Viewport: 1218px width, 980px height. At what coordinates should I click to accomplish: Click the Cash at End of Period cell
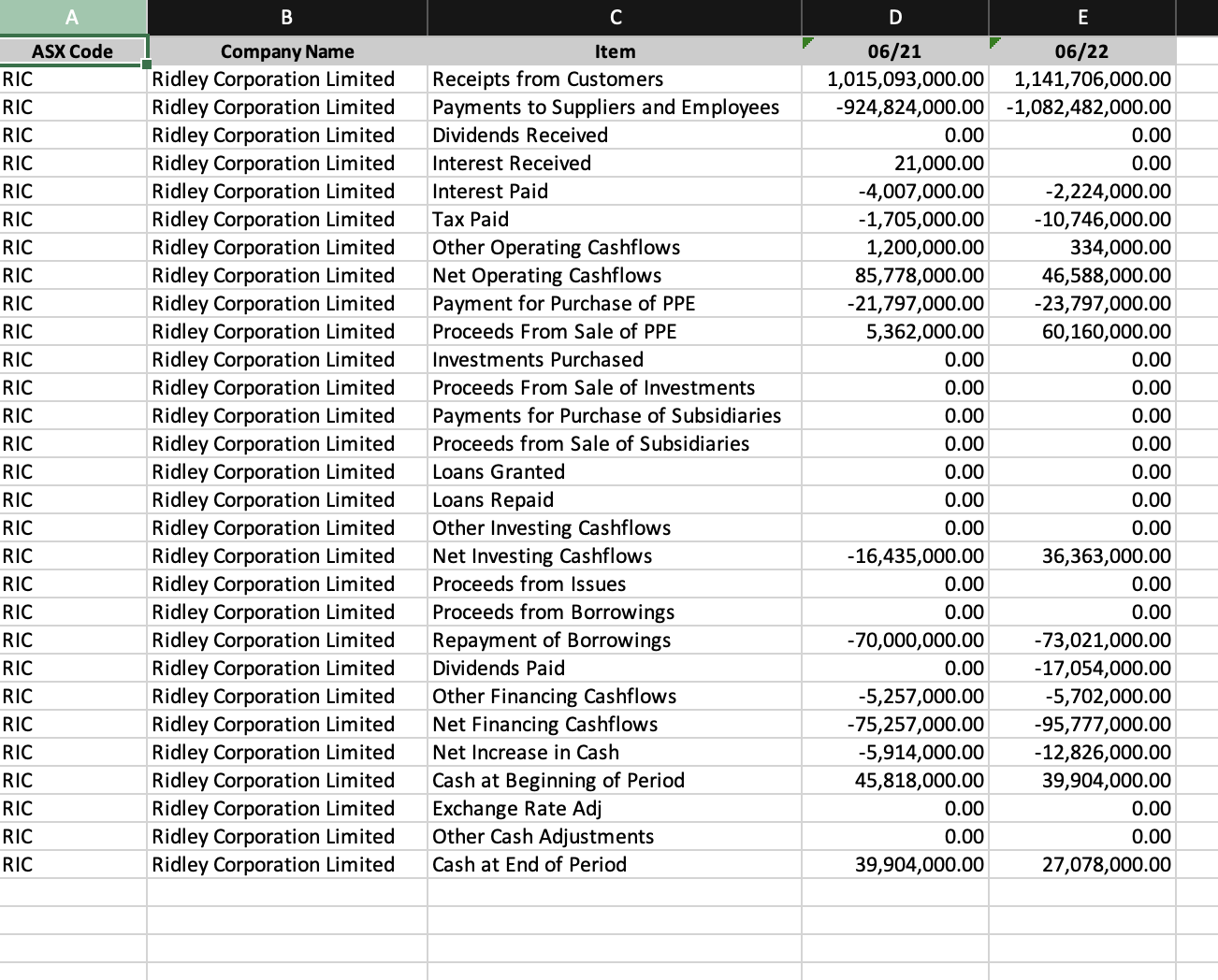614,864
